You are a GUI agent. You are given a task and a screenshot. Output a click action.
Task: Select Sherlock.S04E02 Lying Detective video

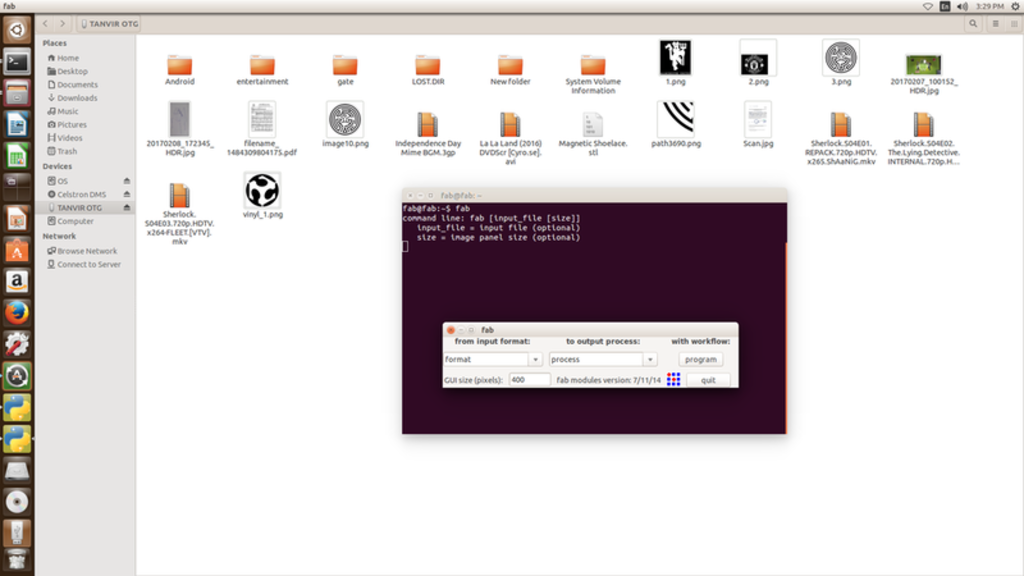[x=923, y=137]
